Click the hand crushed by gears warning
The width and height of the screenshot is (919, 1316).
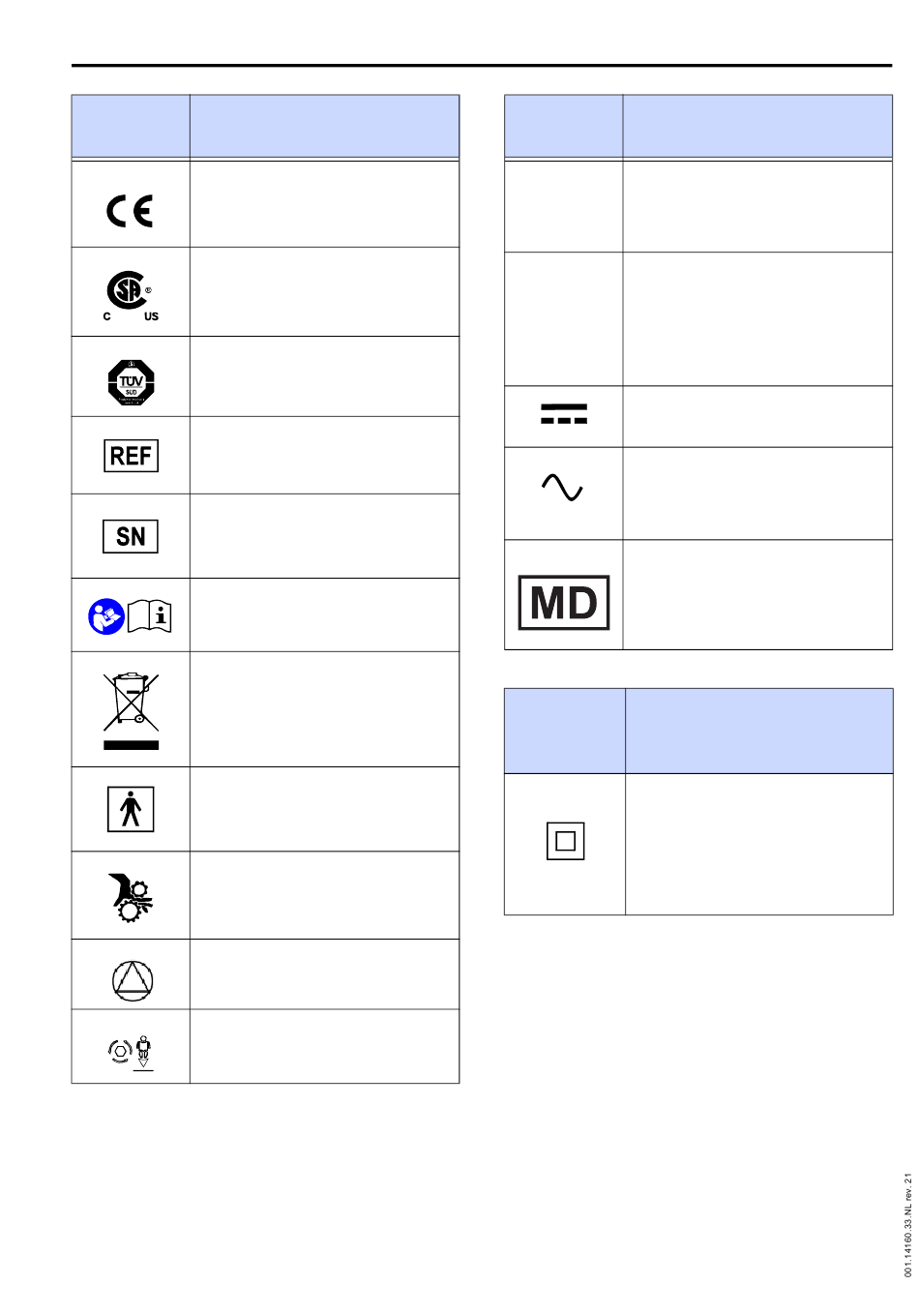click(x=131, y=897)
